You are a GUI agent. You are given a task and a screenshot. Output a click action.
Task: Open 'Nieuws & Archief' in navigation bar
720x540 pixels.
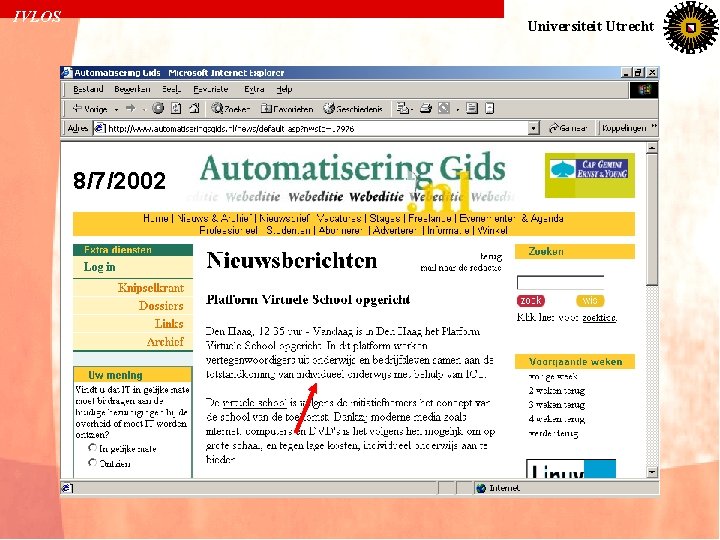pos(215,218)
